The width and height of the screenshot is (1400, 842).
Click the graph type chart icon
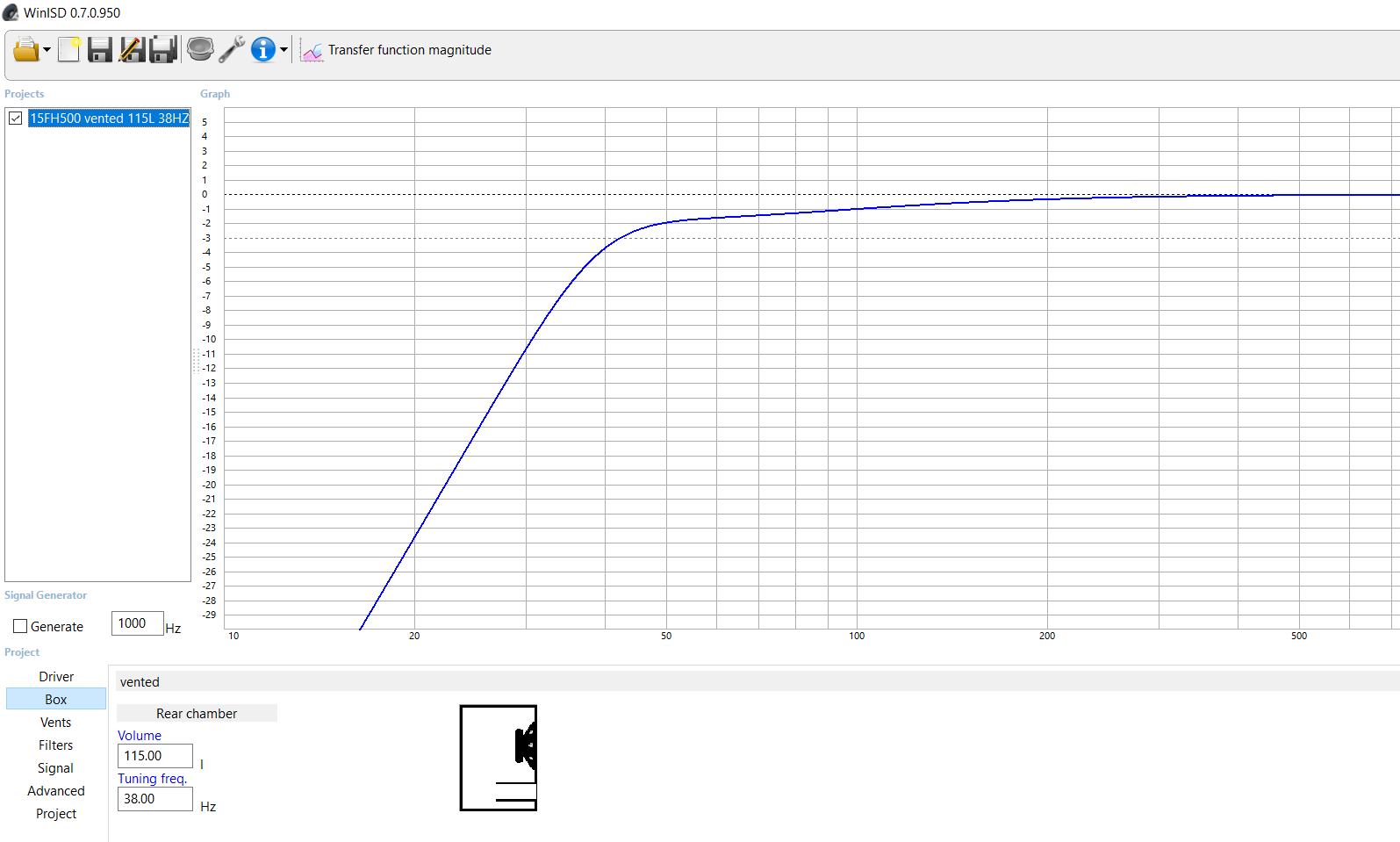(312, 51)
